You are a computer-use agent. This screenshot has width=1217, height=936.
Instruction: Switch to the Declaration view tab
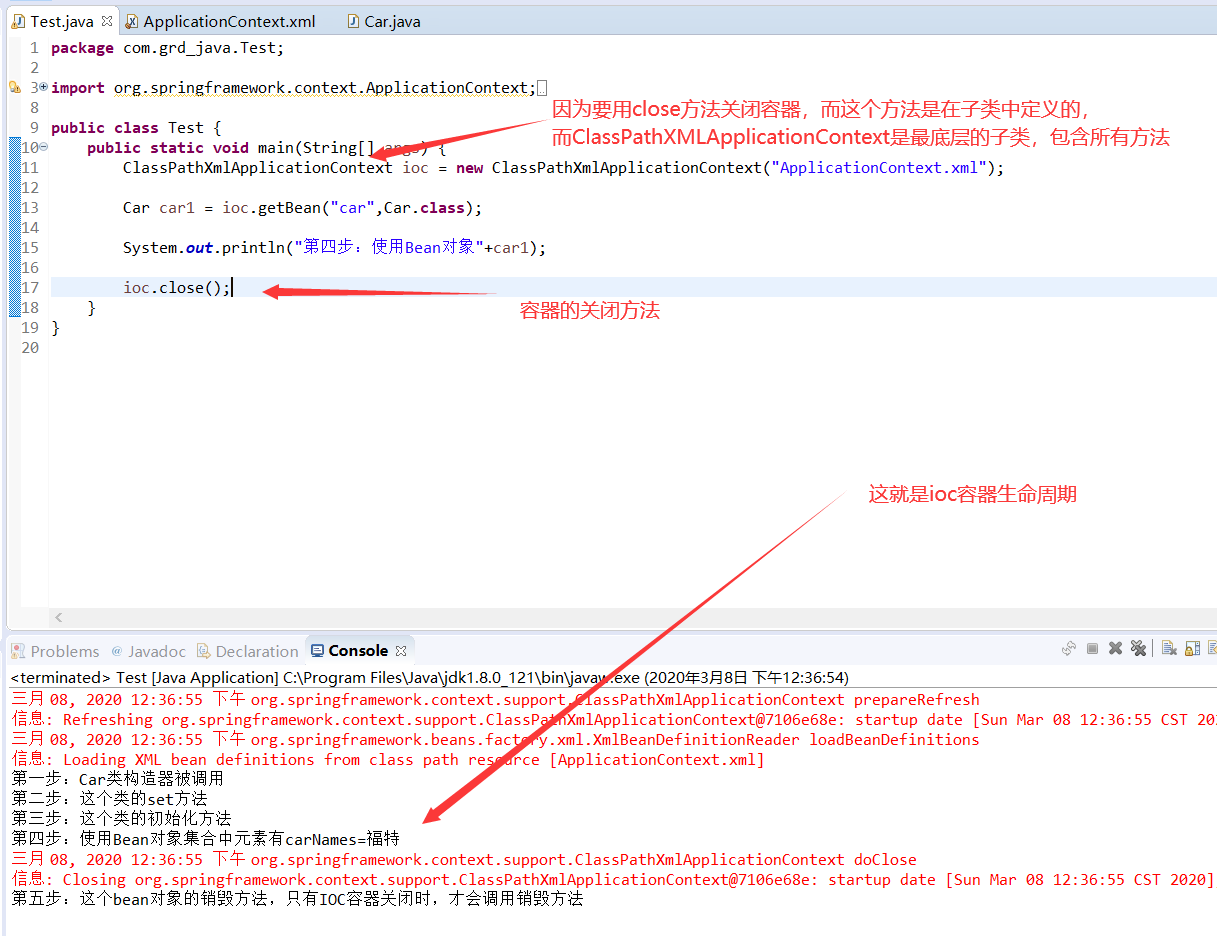pyautogui.click(x=247, y=651)
